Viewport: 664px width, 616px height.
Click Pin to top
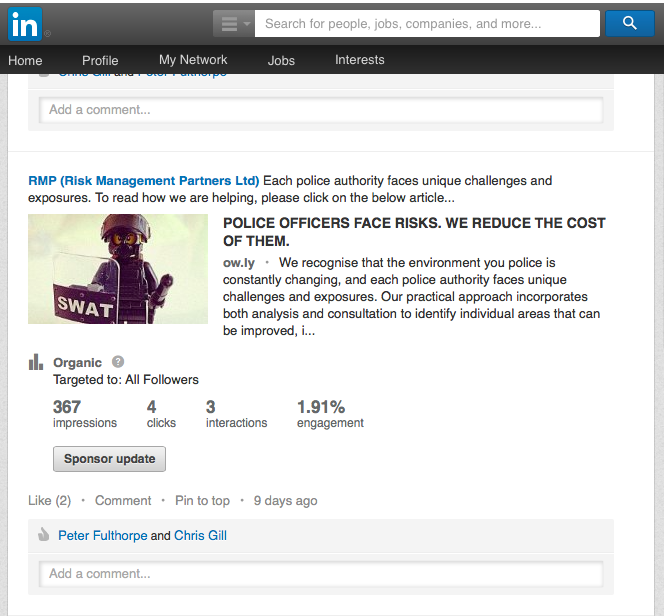pos(202,500)
